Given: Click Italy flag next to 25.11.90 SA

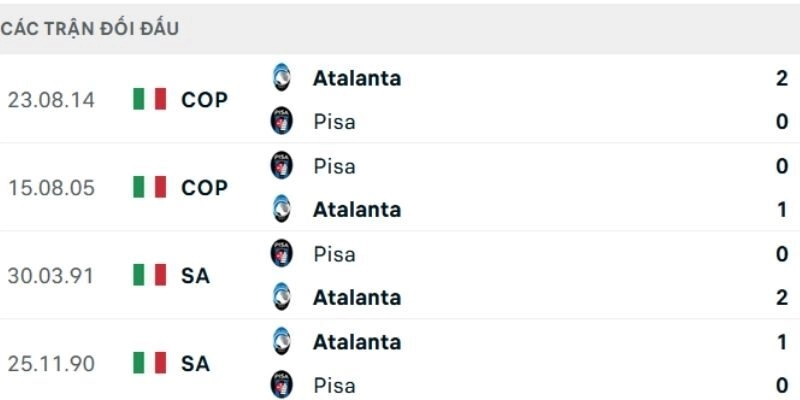Looking at the screenshot, I should pos(149,363).
